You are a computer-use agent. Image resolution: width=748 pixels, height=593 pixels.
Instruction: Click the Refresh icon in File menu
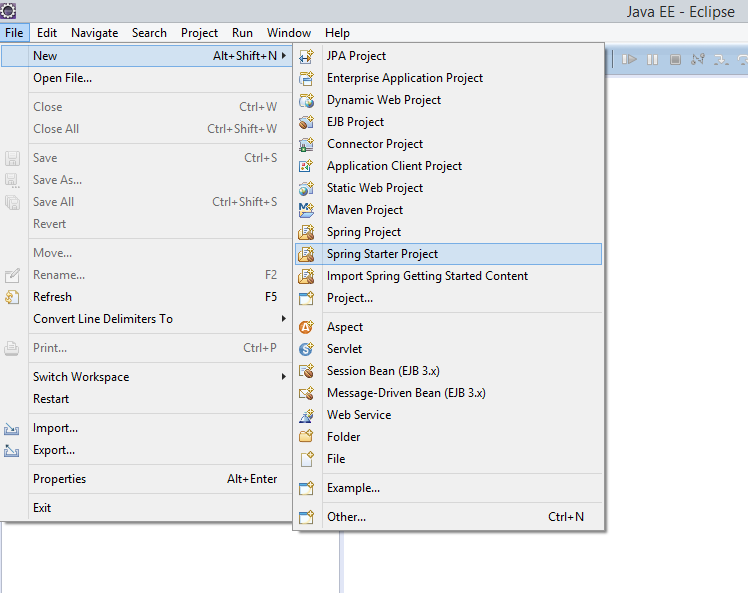pyautogui.click(x=12, y=297)
